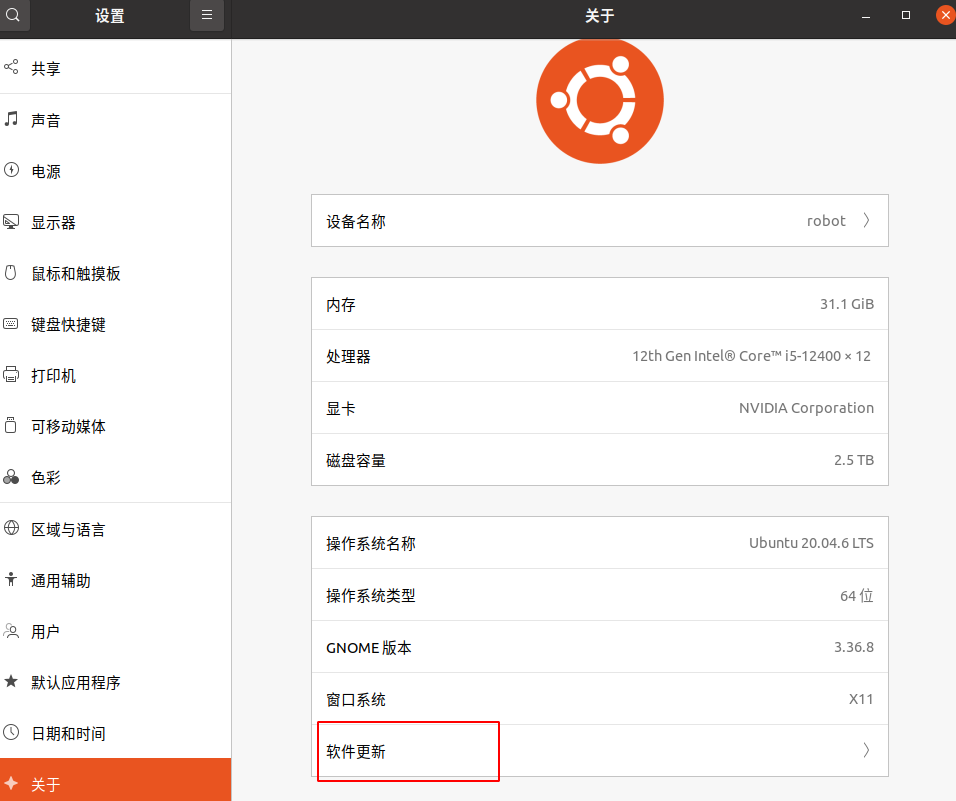Viewport: 956px width, 801px height.
Task: Open Users (用户) settings panel
Action: (46, 632)
